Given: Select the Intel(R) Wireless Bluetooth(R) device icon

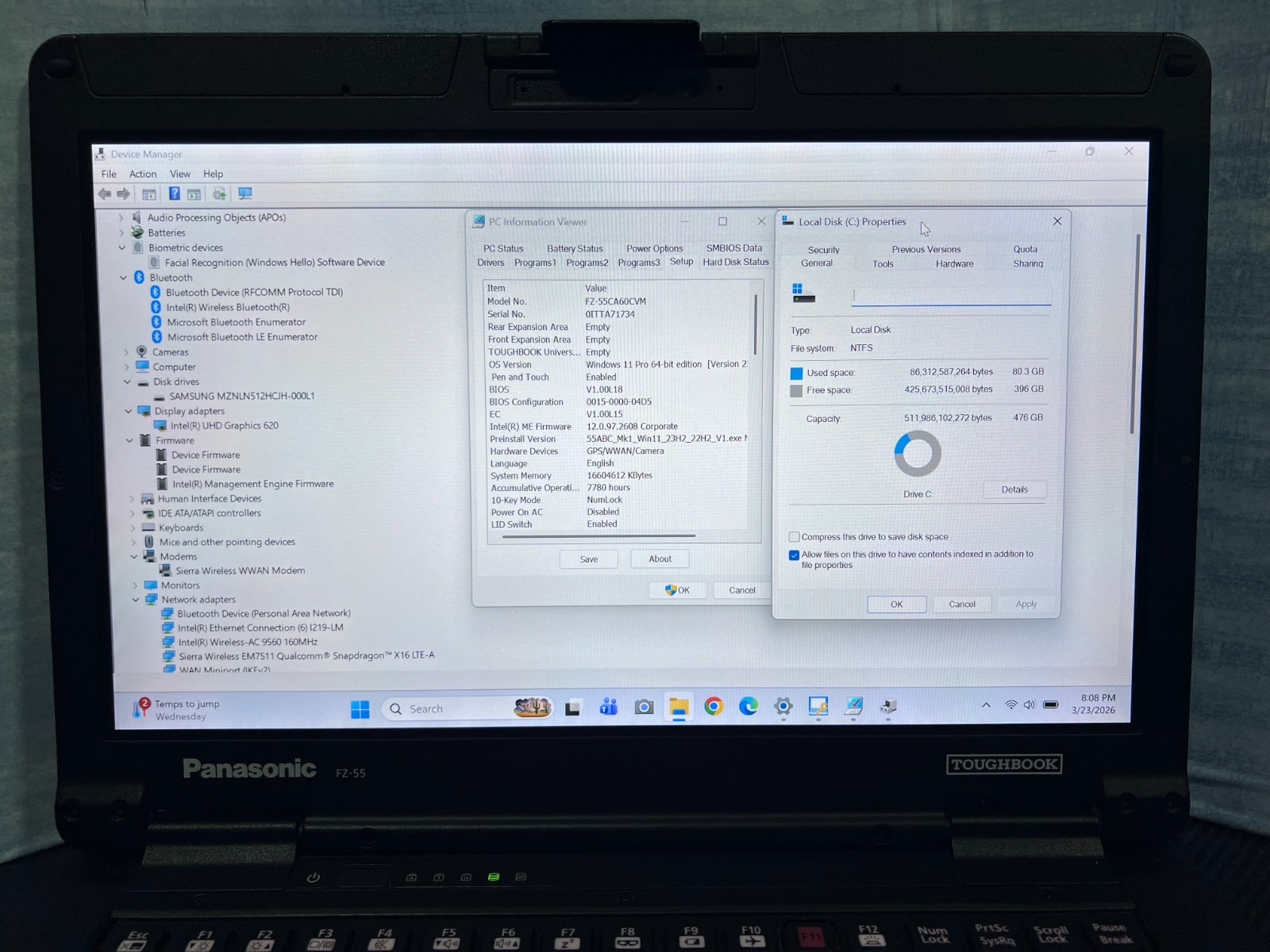Looking at the screenshot, I should click(x=156, y=307).
